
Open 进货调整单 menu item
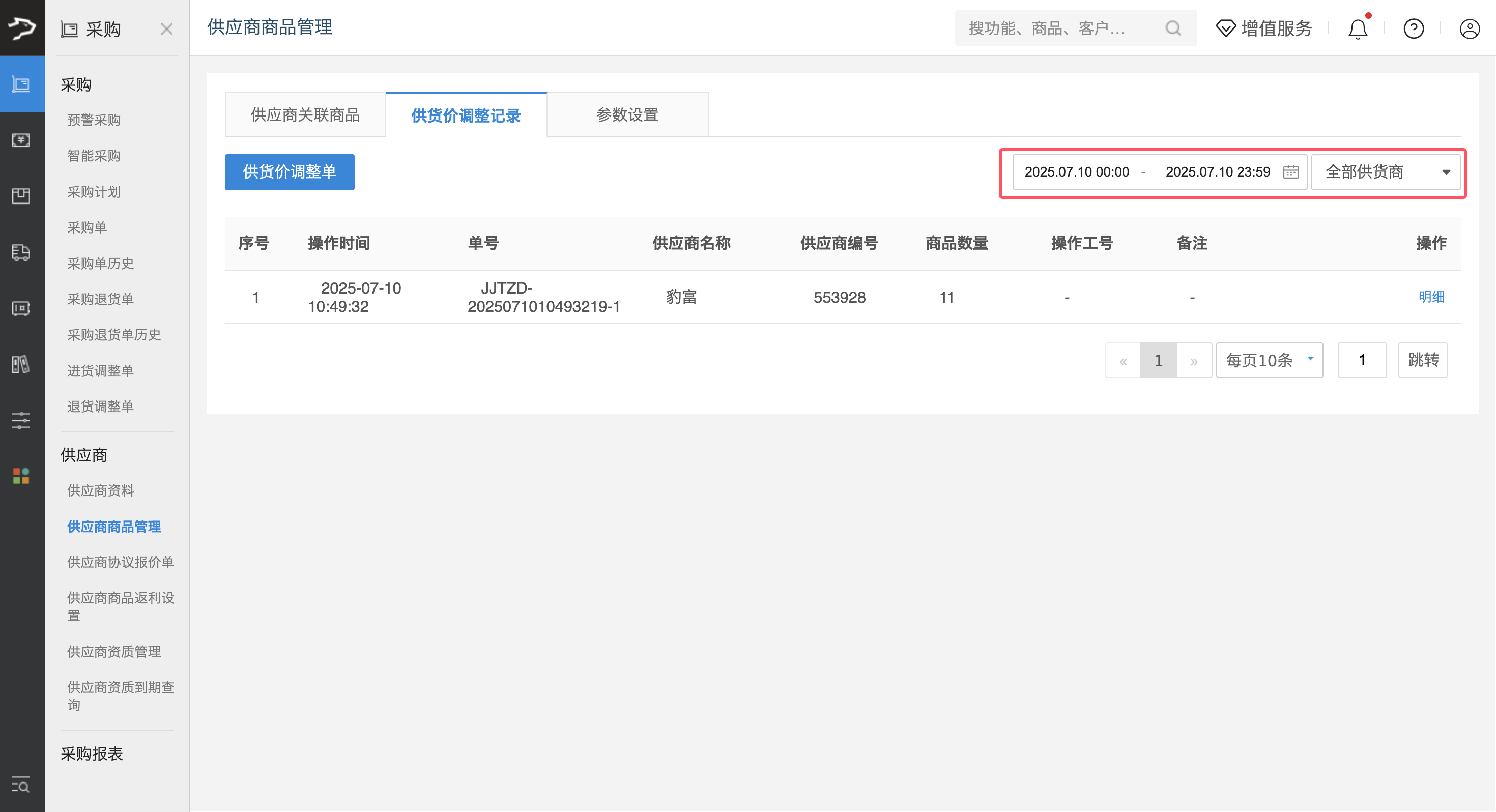click(100, 370)
